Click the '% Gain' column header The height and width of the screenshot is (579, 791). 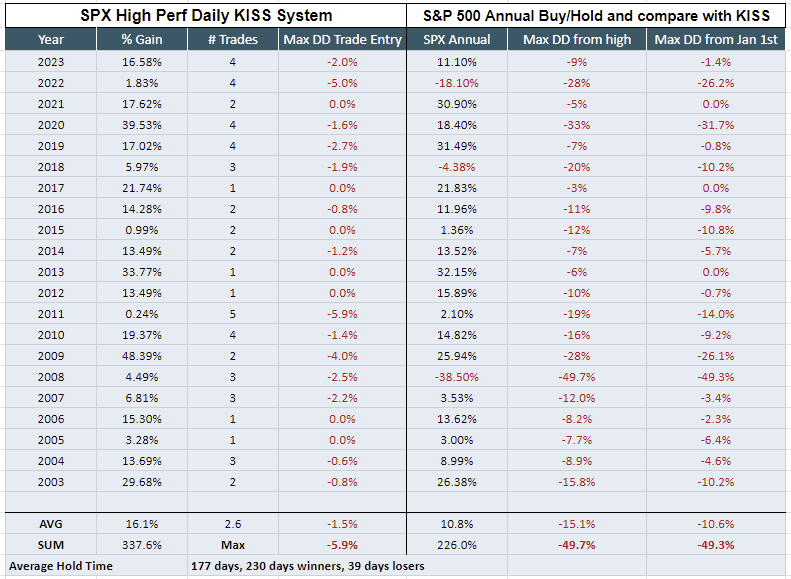tap(142, 39)
